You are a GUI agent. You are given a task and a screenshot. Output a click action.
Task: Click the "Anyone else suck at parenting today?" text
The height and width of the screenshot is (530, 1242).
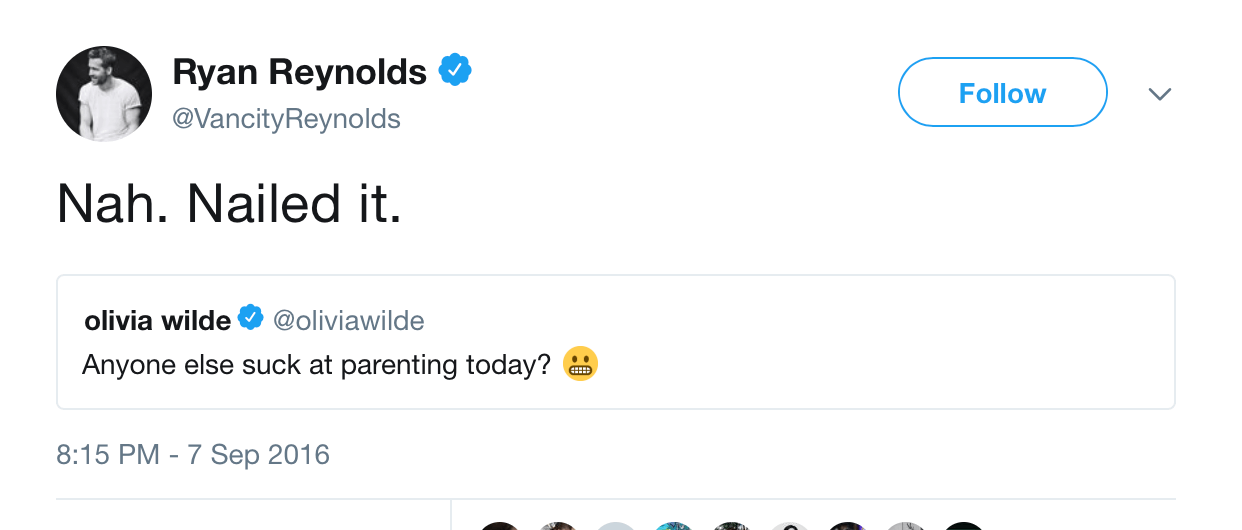click(316, 365)
